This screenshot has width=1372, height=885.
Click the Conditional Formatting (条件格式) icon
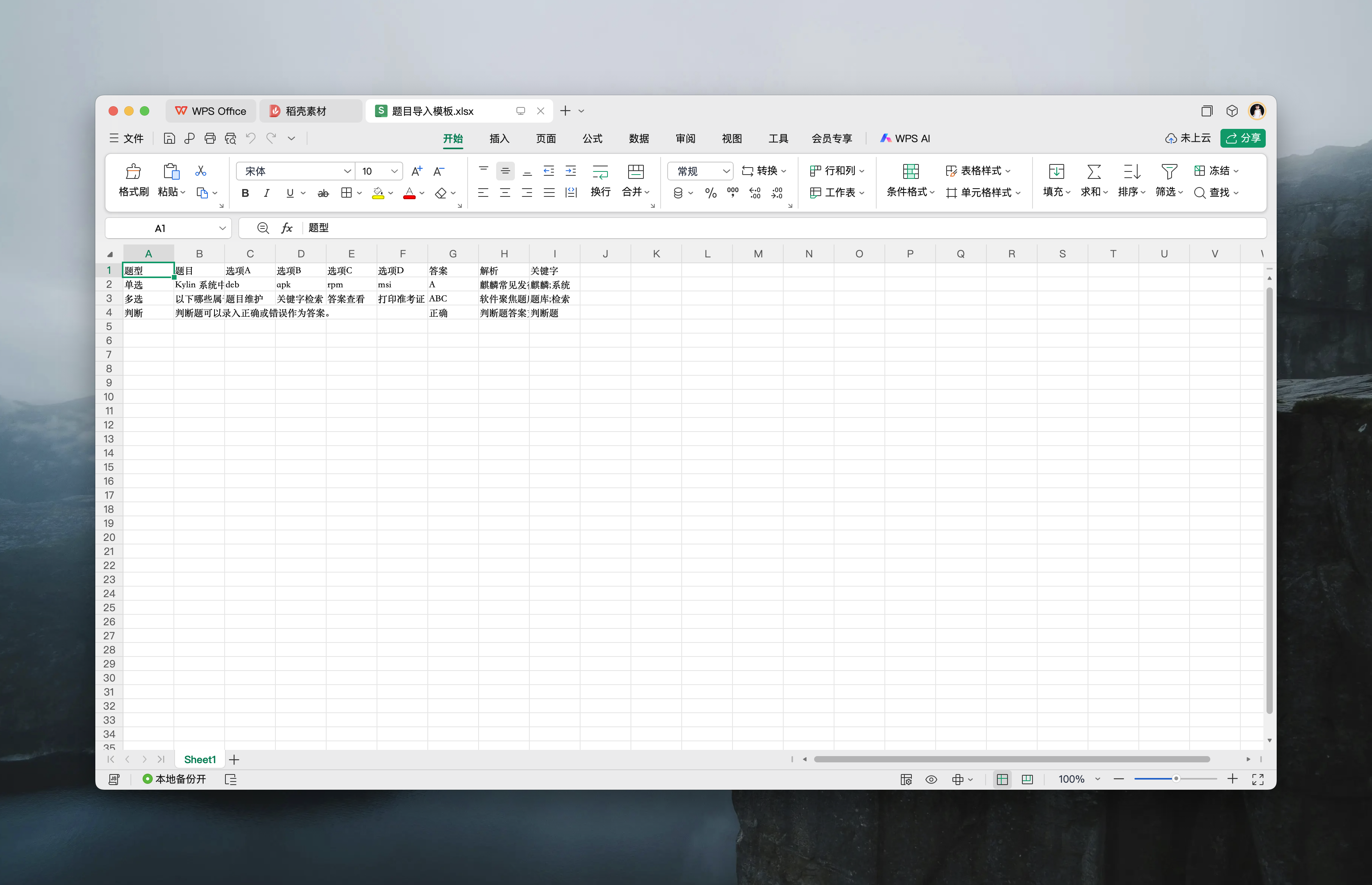(911, 171)
